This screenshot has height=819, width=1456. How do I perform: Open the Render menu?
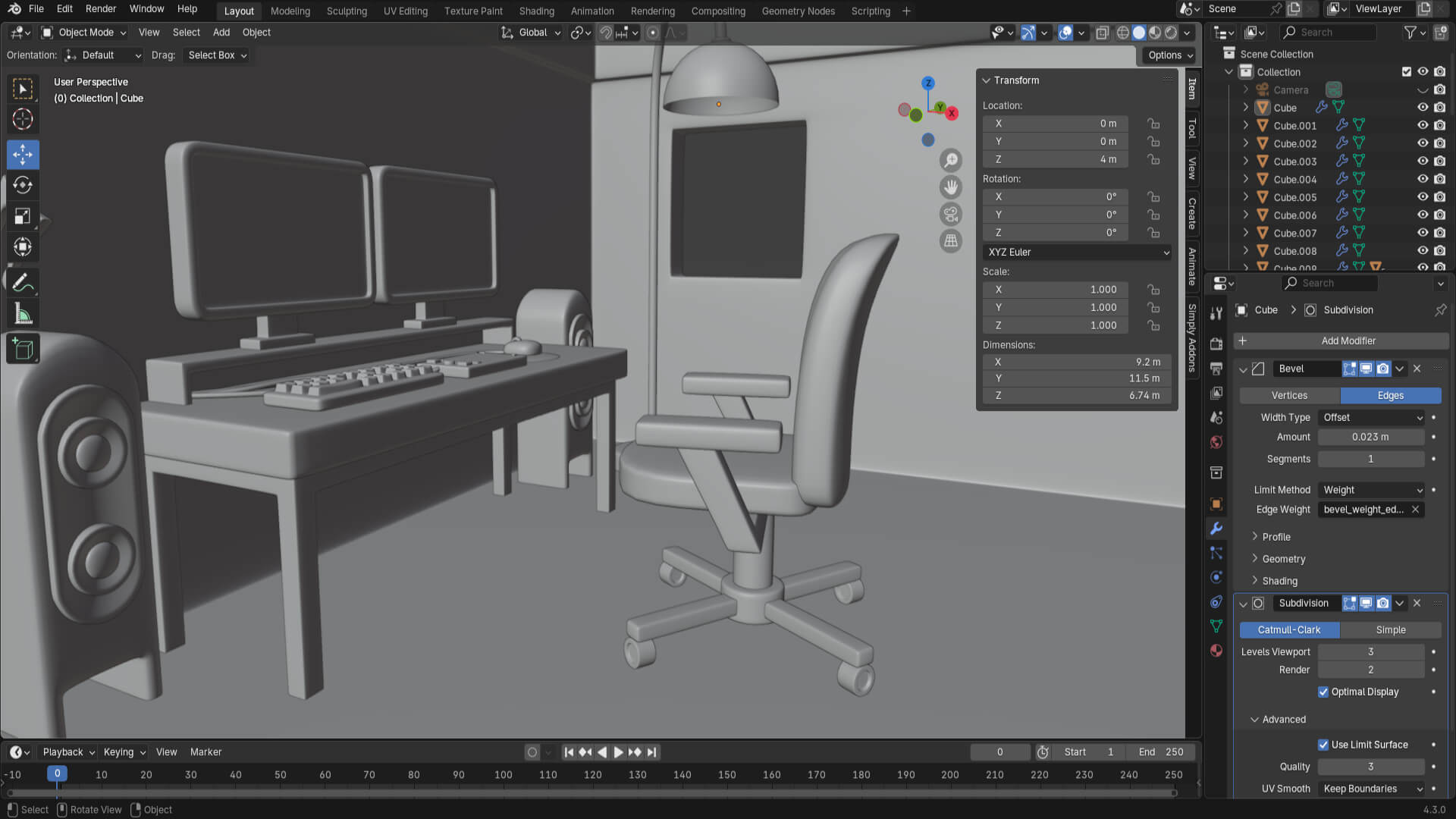(x=101, y=9)
